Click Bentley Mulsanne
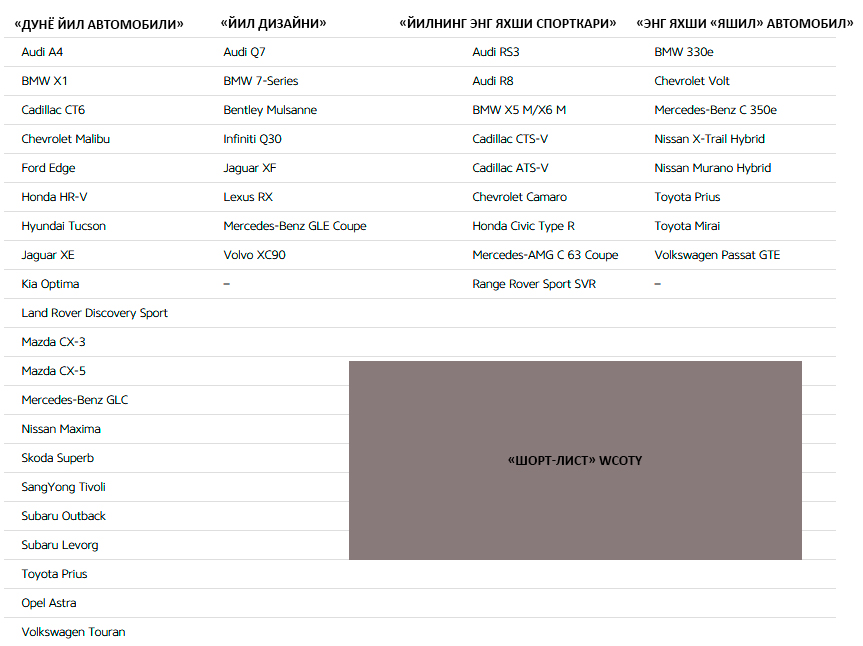 270,110
